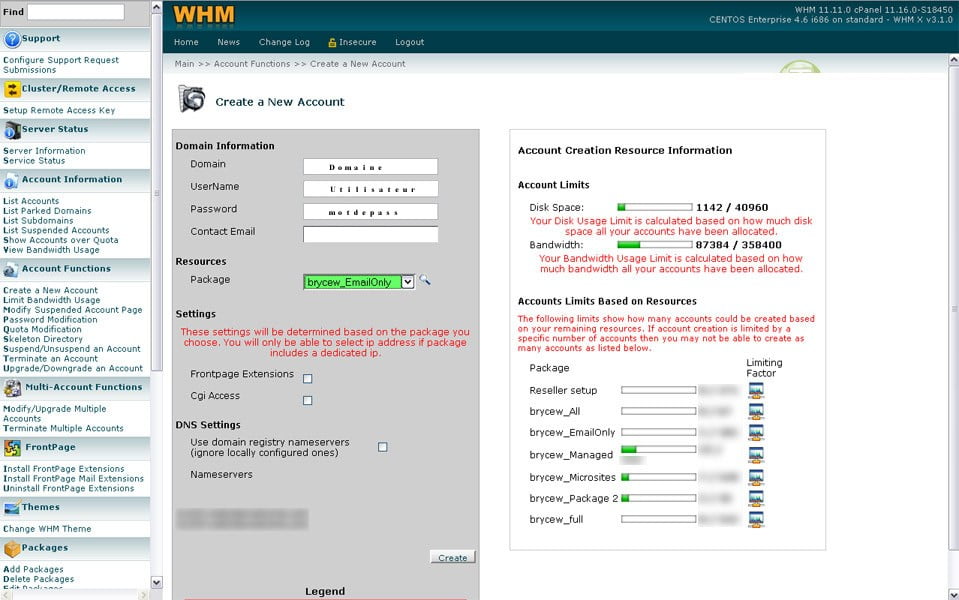Click limiting factor icon for brycew_full

tap(756, 519)
